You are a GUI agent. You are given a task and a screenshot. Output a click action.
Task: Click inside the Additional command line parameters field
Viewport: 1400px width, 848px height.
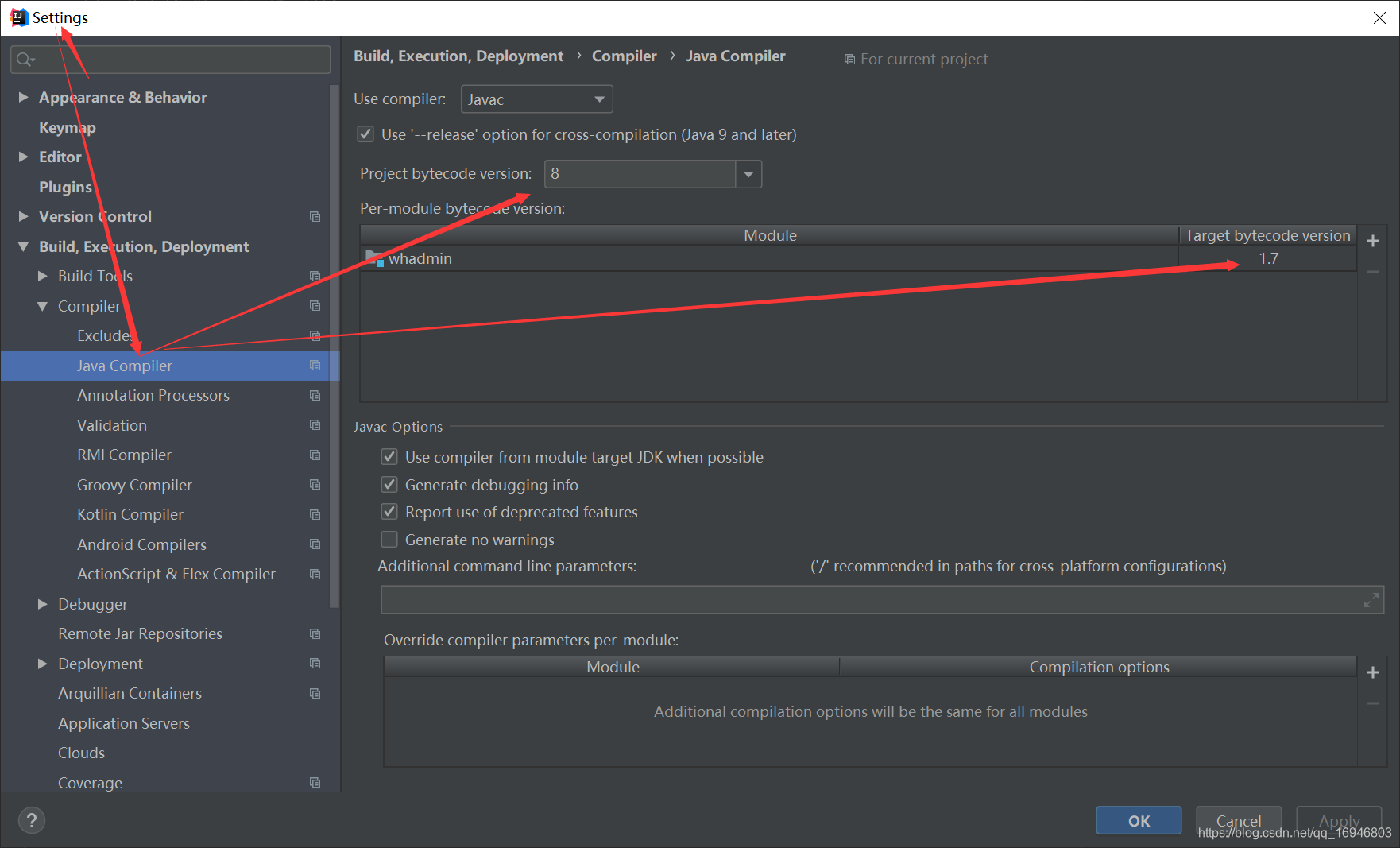tap(795, 600)
